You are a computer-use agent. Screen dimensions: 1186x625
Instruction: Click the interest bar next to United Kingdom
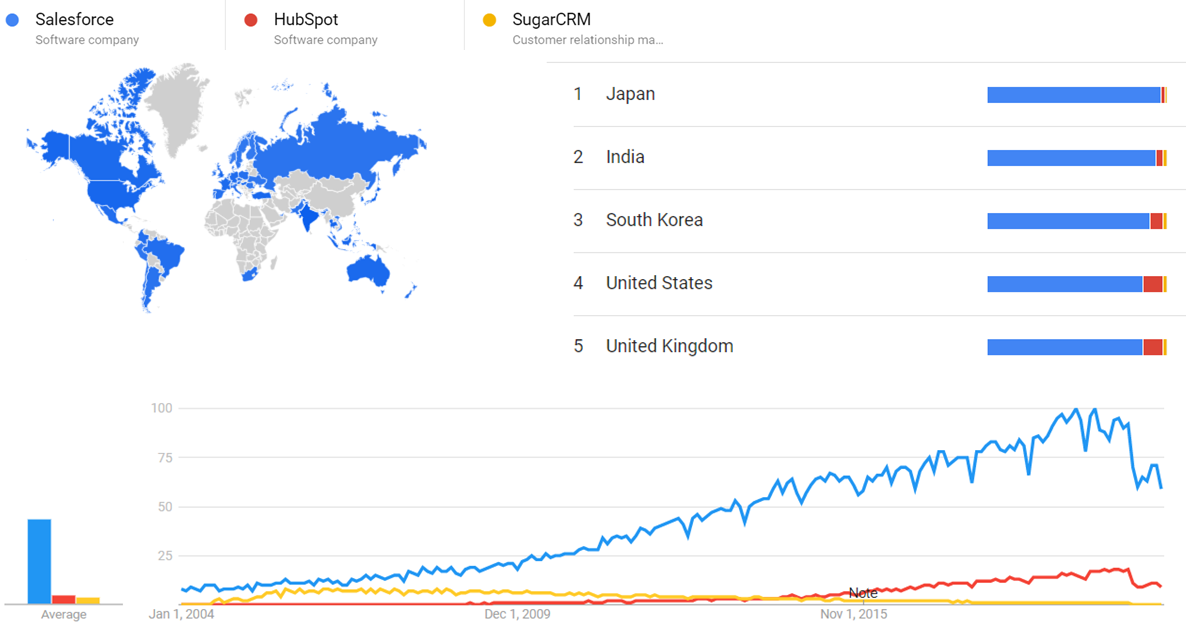tap(1076, 347)
